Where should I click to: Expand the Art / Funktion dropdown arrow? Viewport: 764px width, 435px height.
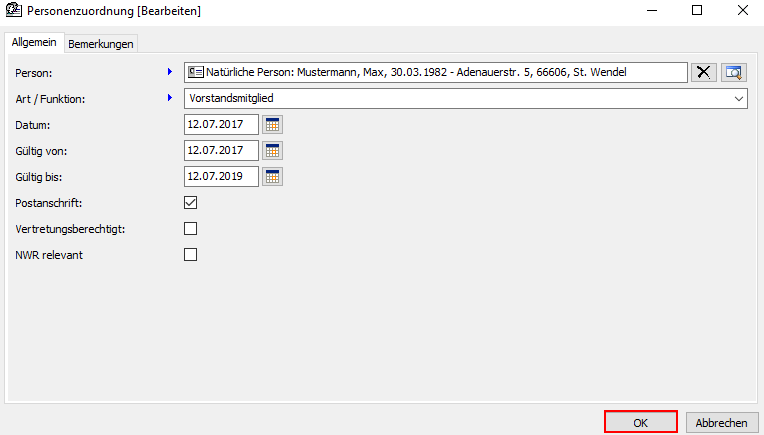[x=738, y=98]
